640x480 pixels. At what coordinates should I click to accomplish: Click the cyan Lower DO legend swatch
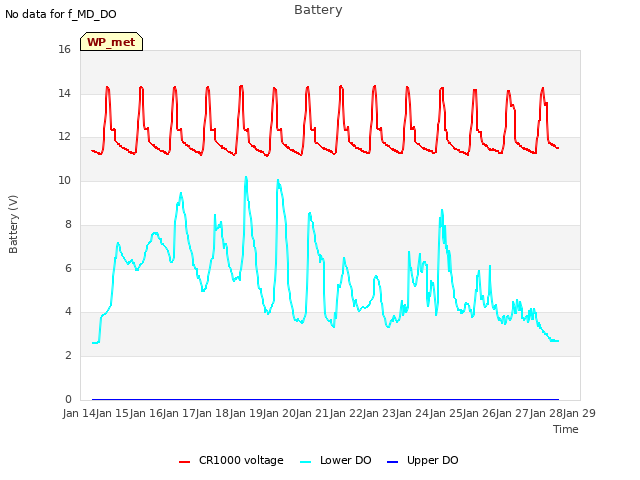click(x=305, y=462)
